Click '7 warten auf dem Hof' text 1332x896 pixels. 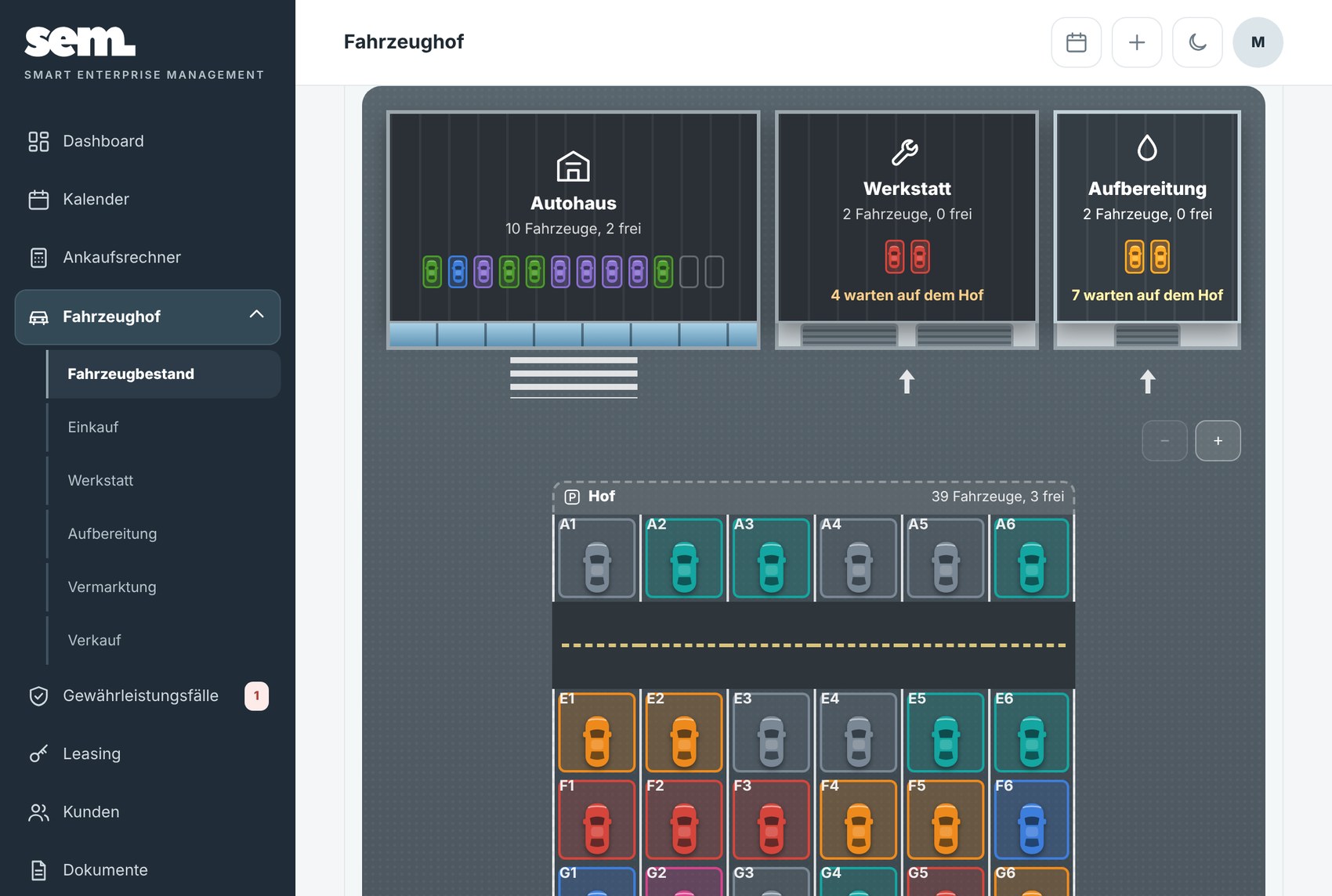(1147, 295)
